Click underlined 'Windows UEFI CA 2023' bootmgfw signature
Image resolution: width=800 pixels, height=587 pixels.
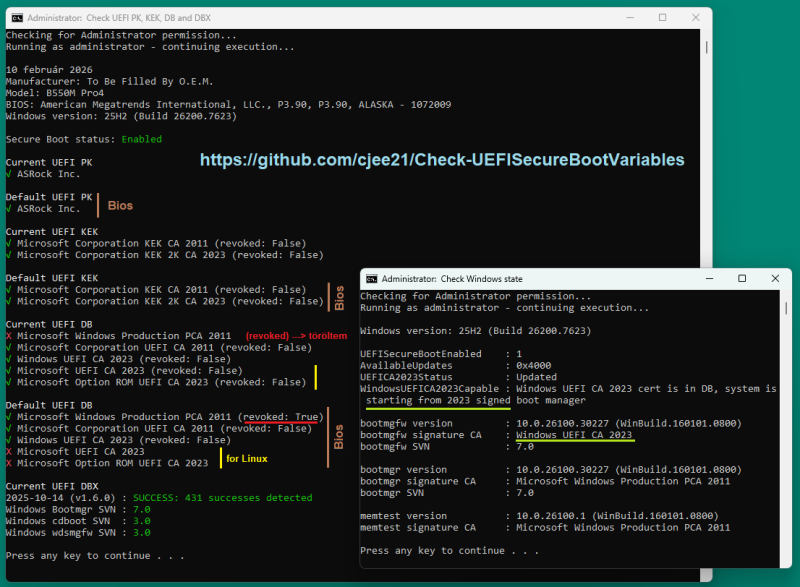[574, 435]
